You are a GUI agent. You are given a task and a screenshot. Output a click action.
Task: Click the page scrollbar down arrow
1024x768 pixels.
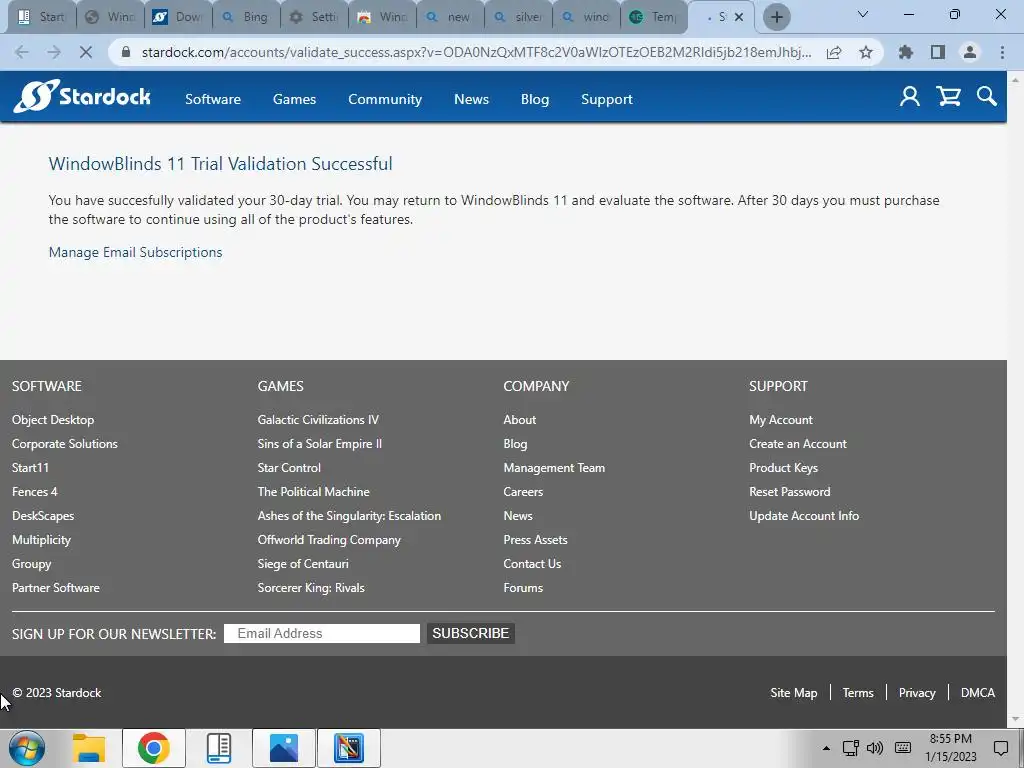[x=1015, y=719]
